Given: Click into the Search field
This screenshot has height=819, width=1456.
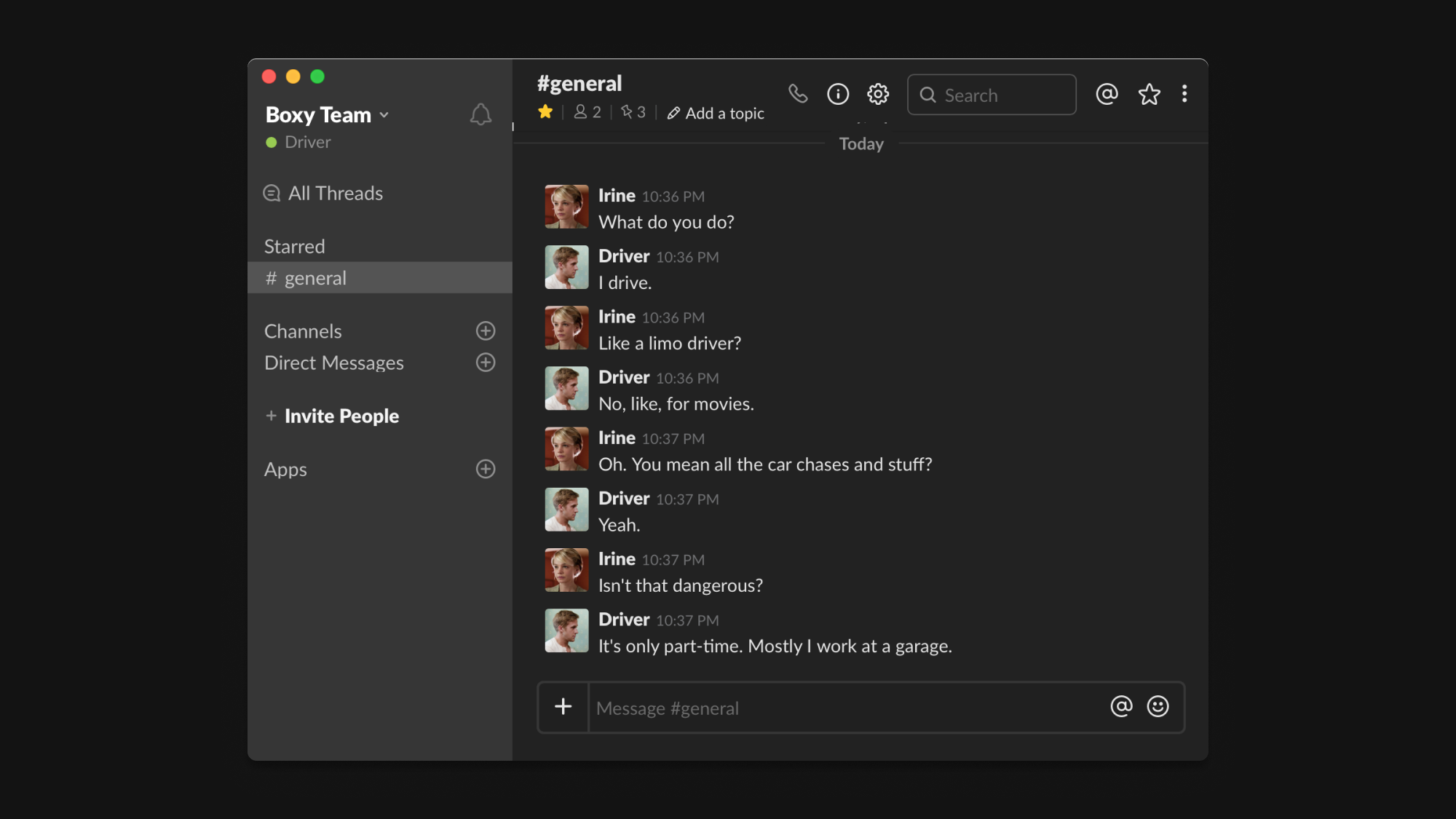Looking at the screenshot, I should coord(992,95).
